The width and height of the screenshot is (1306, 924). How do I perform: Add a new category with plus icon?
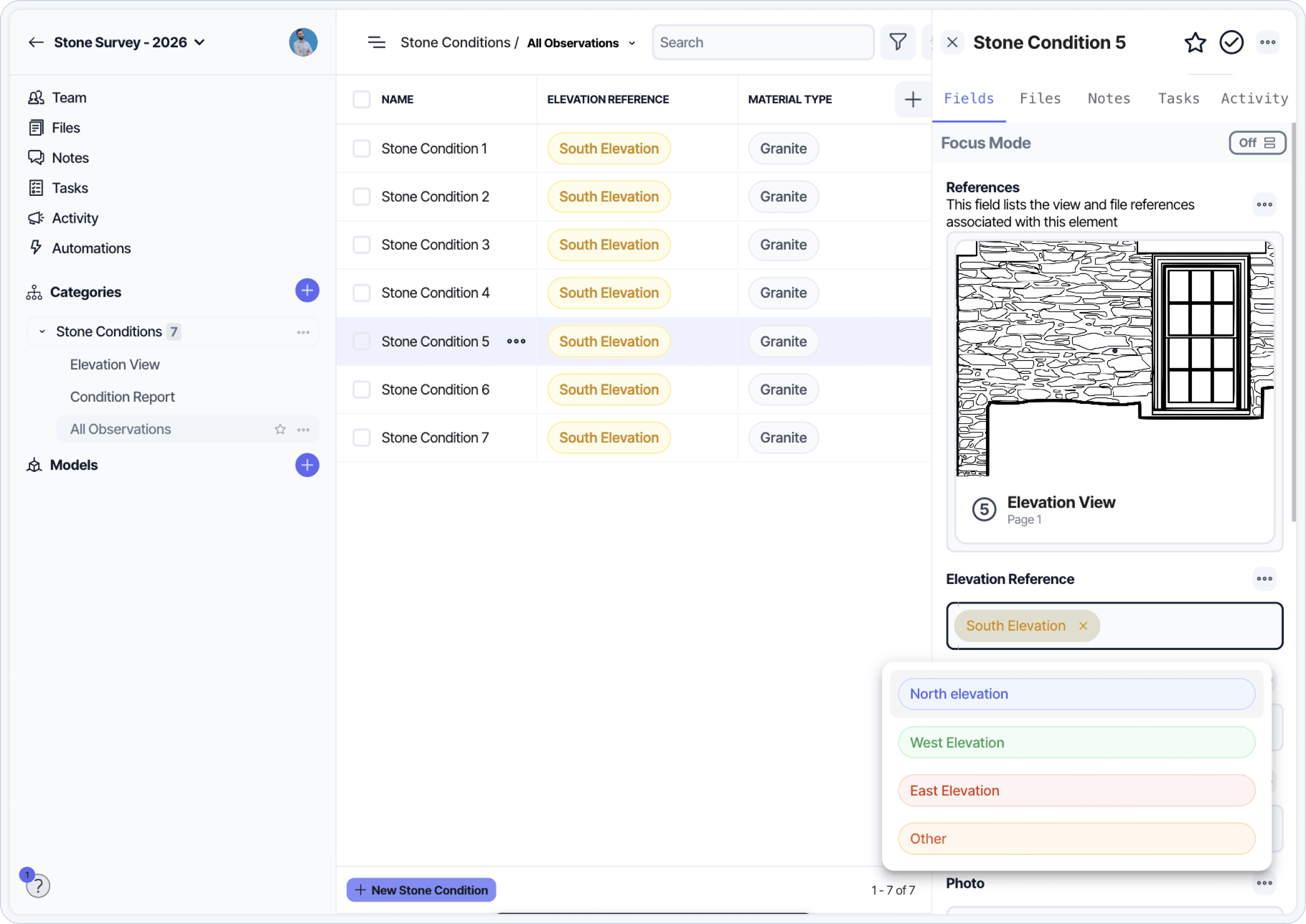tap(307, 291)
